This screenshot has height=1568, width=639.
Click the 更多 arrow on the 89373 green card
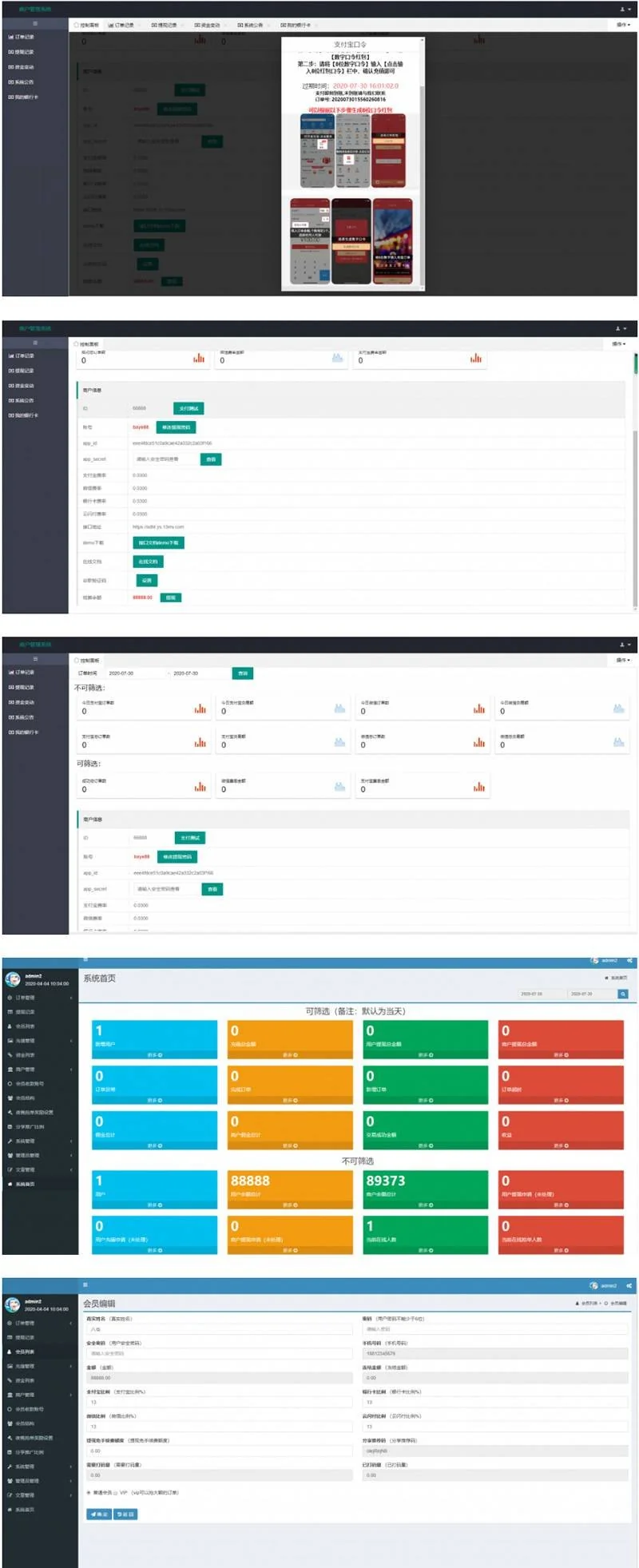click(431, 1205)
